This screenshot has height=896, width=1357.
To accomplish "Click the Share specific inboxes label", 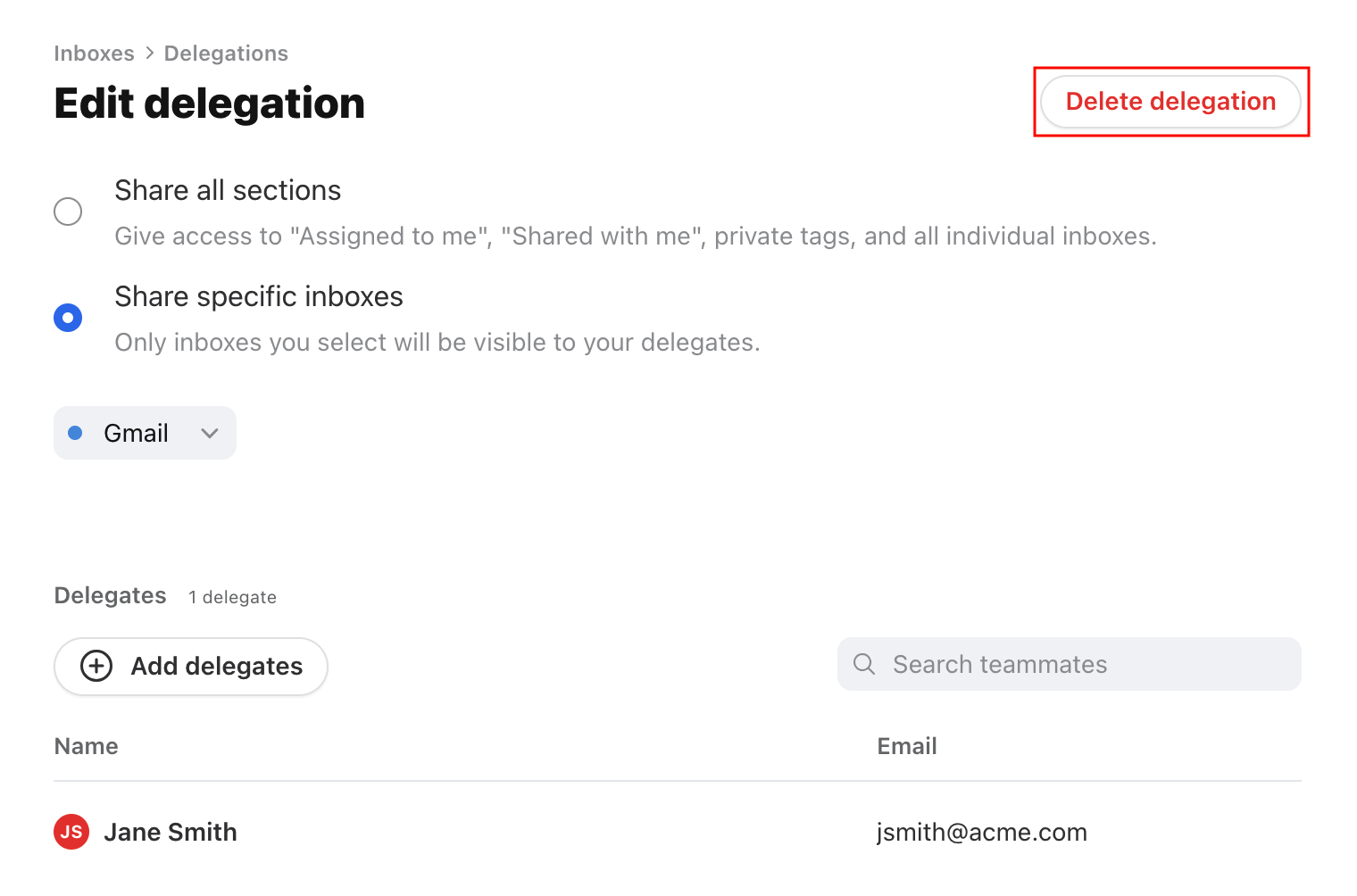I will click(259, 296).
